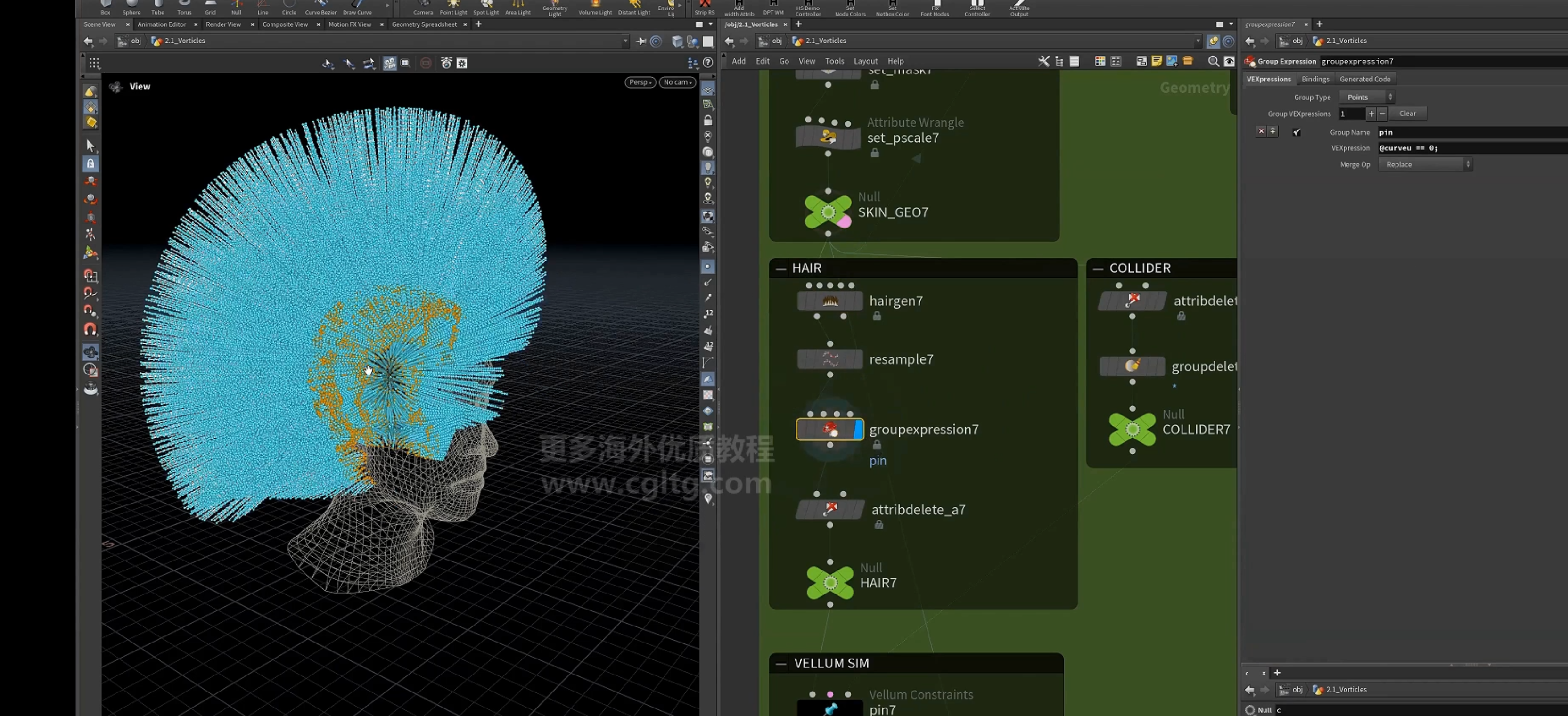This screenshot has height=716, width=1568.
Task: Click the Clear button
Action: [x=1407, y=114]
